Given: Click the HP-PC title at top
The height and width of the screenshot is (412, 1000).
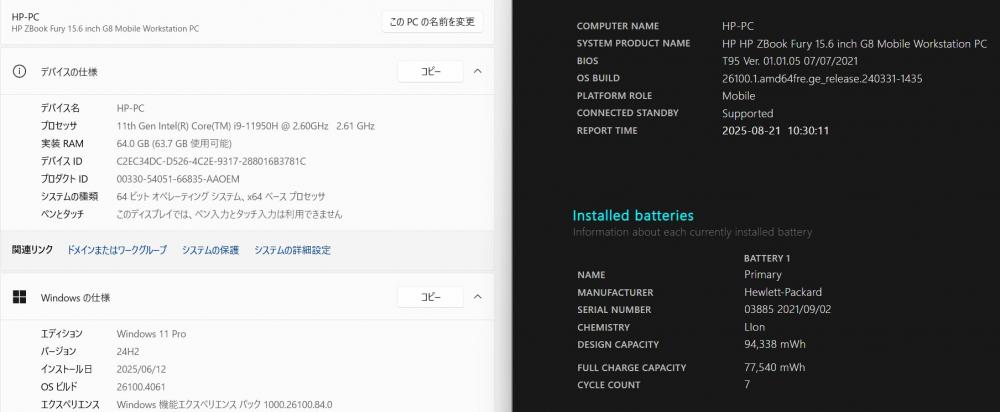Looking at the screenshot, I should point(26,17).
